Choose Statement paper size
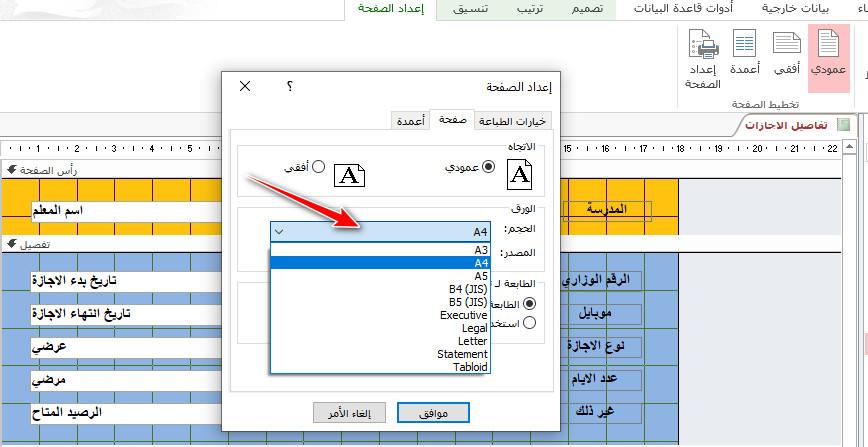Screen dimensions: 868x447 [x=380, y=354]
